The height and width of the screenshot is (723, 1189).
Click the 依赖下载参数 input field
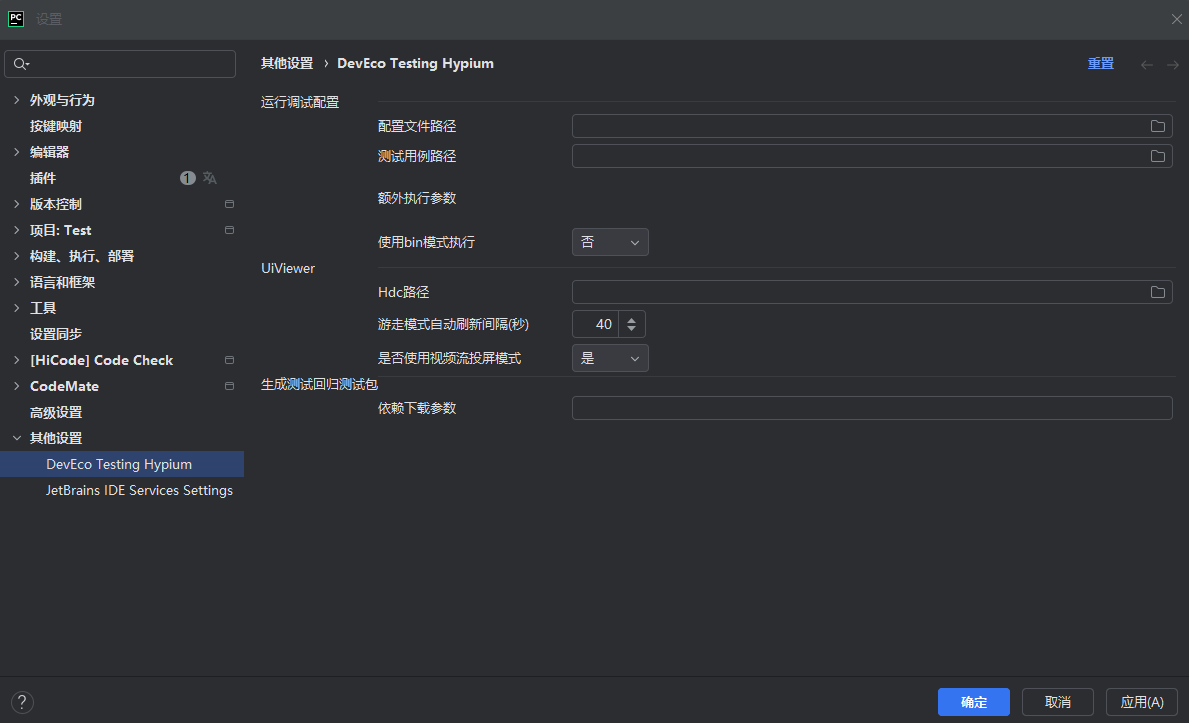point(871,408)
